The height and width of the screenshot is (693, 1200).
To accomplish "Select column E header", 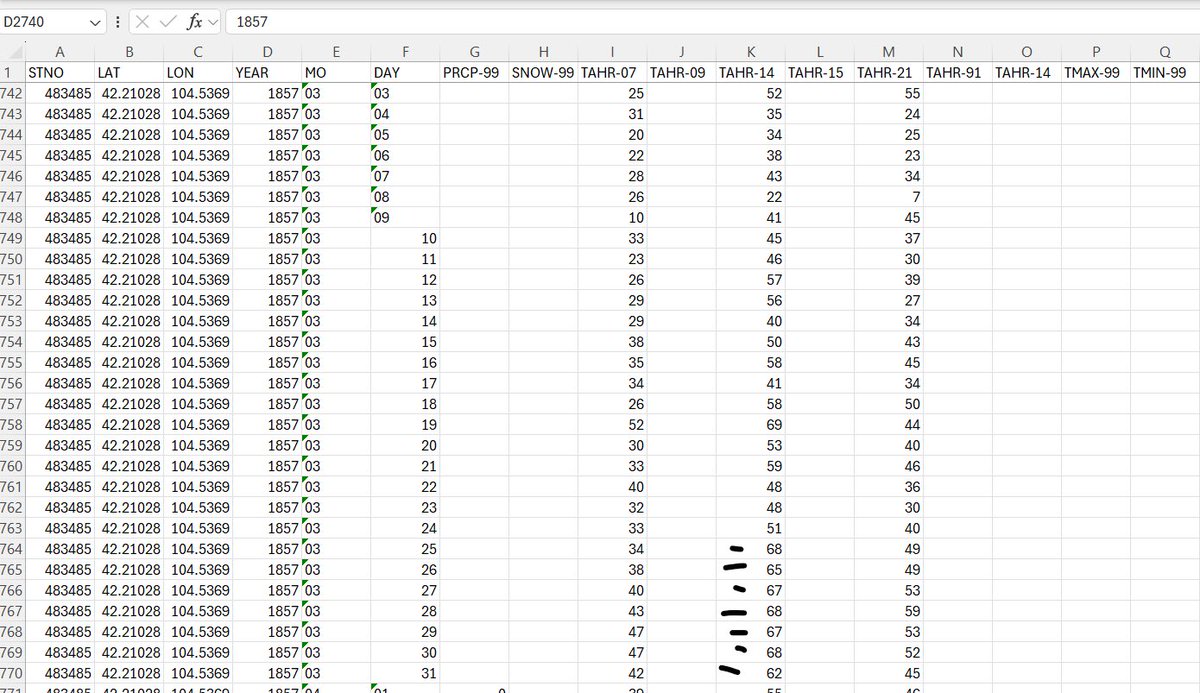I will pyautogui.click(x=336, y=52).
